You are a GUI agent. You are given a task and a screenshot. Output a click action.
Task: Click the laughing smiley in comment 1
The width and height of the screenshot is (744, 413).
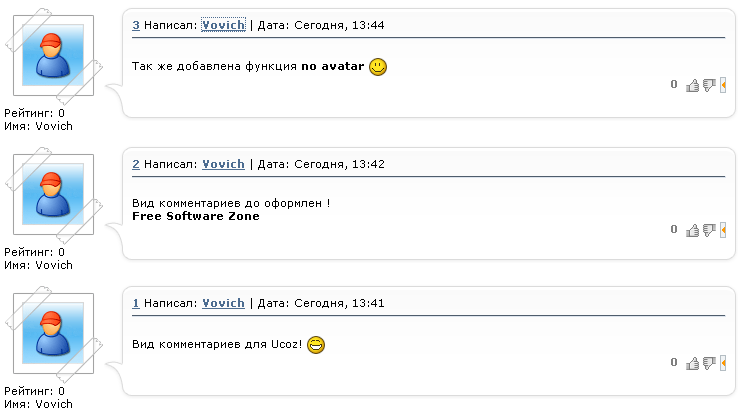[x=316, y=345]
